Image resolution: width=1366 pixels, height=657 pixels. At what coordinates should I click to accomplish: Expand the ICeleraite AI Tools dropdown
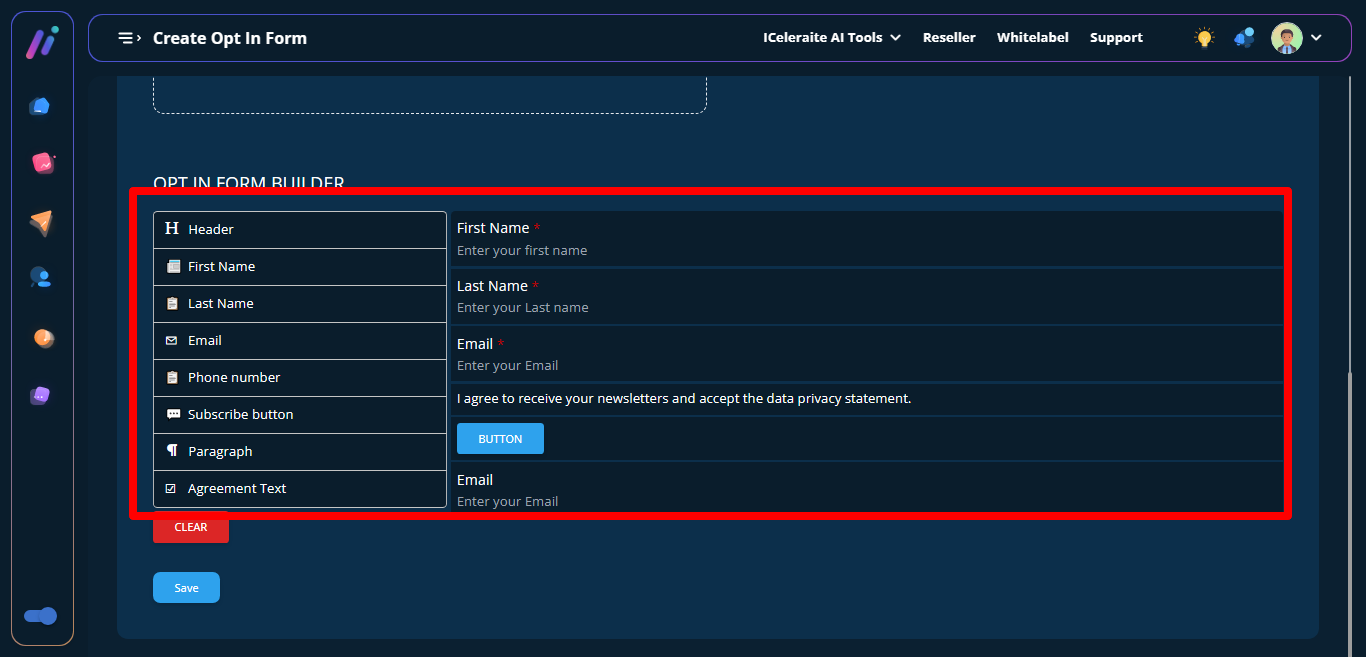(x=831, y=38)
